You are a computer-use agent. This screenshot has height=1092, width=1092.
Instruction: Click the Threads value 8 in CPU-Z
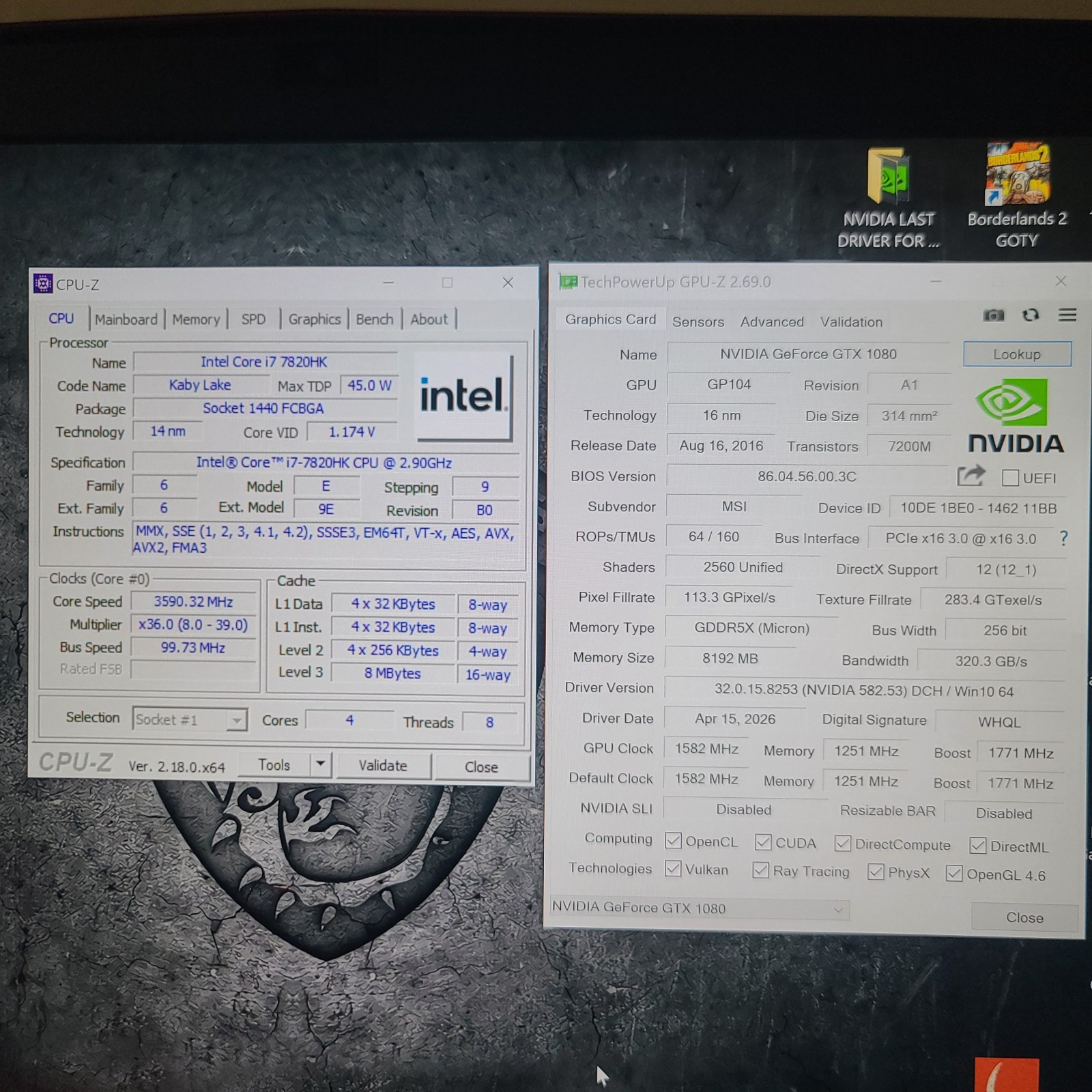[x=489, y=722]
